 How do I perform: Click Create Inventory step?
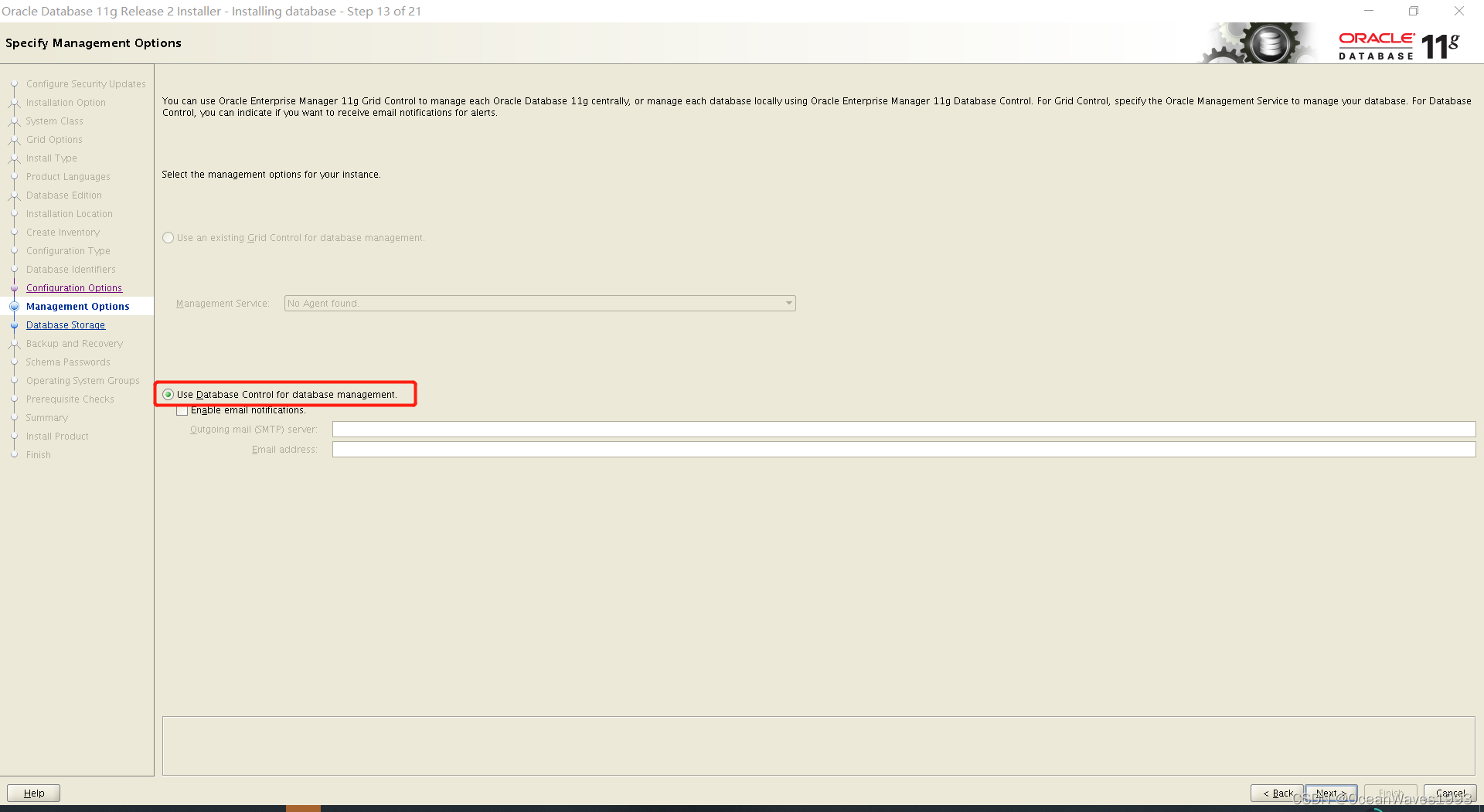pos(63,233)
